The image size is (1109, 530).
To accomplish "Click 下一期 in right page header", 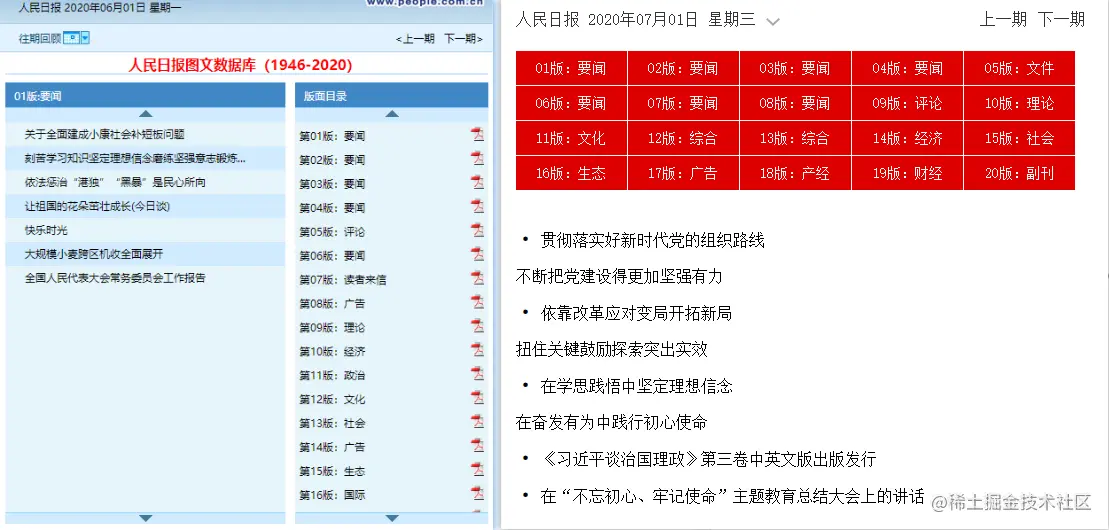I will 1061,20.
